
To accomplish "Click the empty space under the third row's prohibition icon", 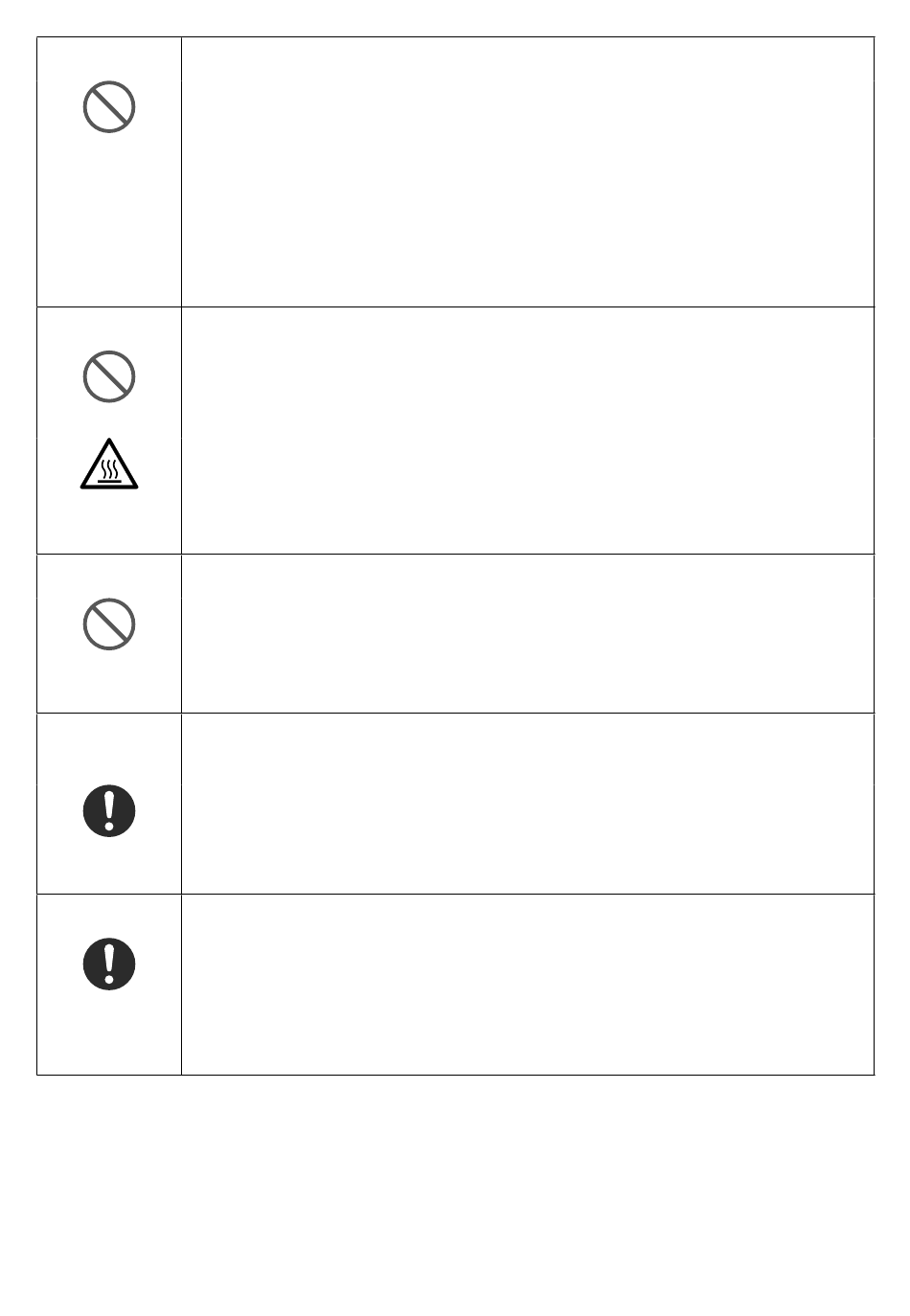I will tap(109, 681).
